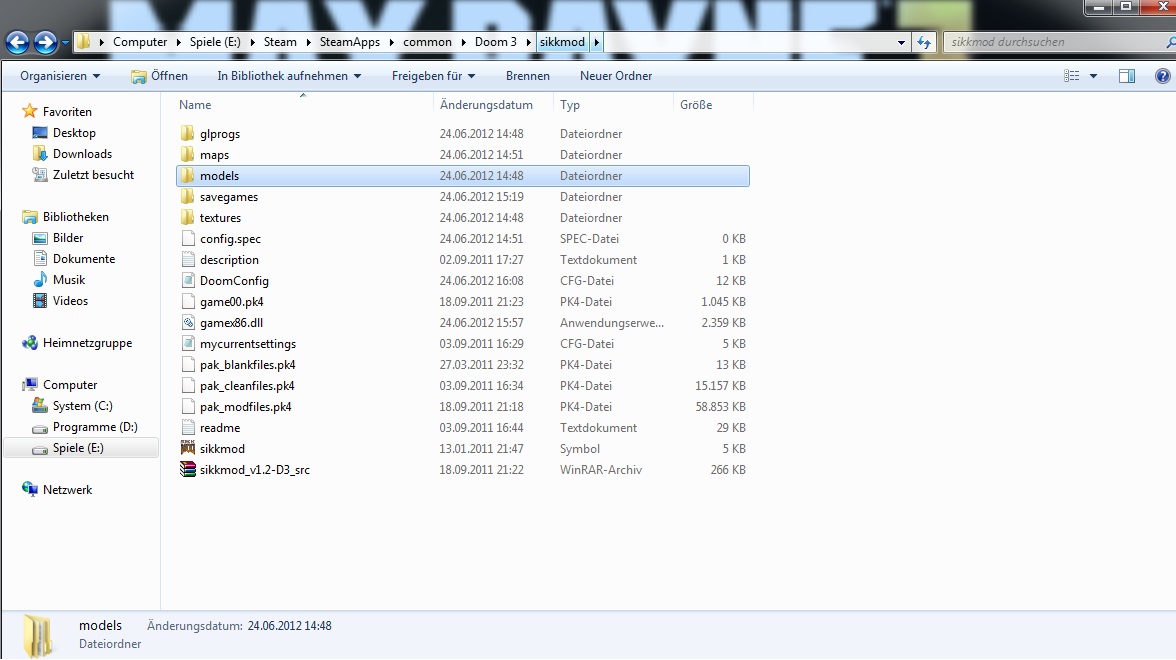Screen dimensions: 1176x660
Task: Click the maps folder icon
Action: [x=188, y=154]
